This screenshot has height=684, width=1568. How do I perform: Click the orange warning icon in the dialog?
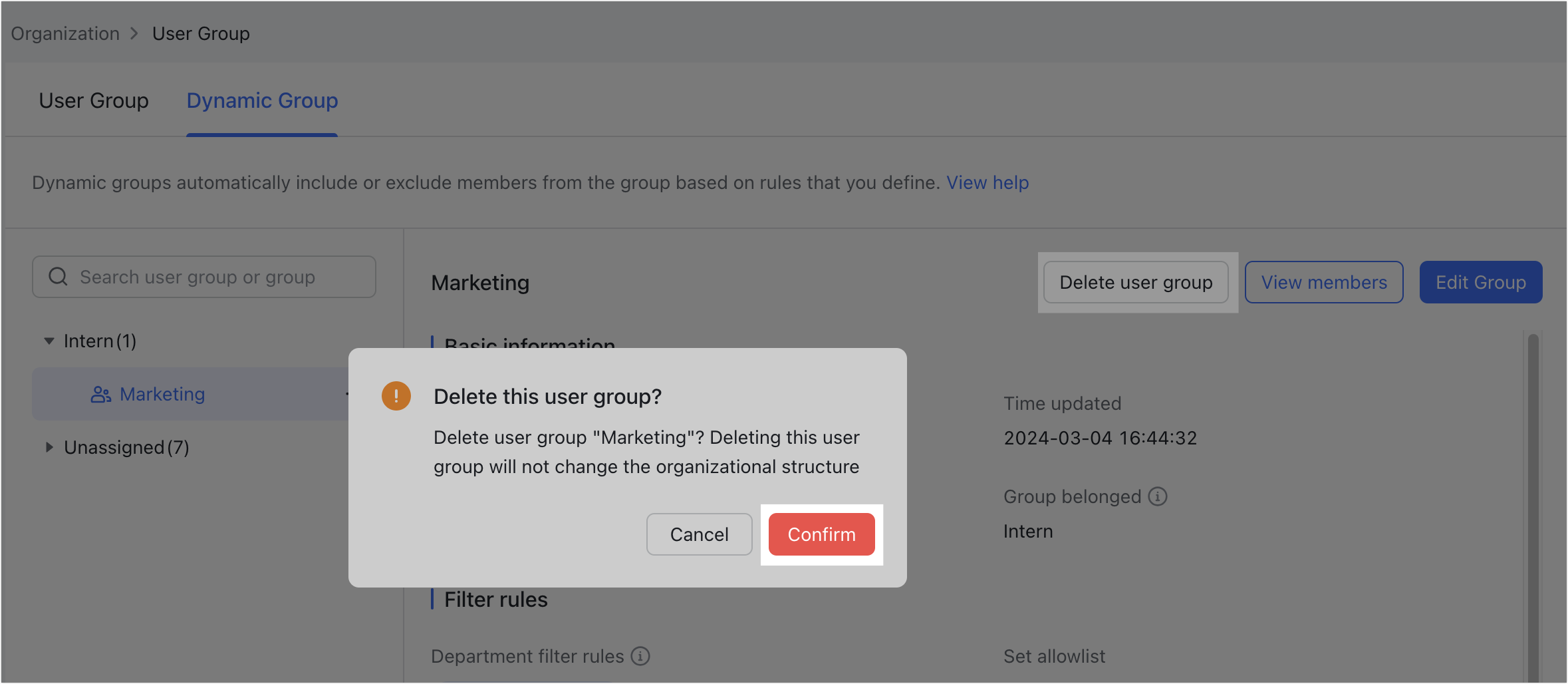coord(396,396)
